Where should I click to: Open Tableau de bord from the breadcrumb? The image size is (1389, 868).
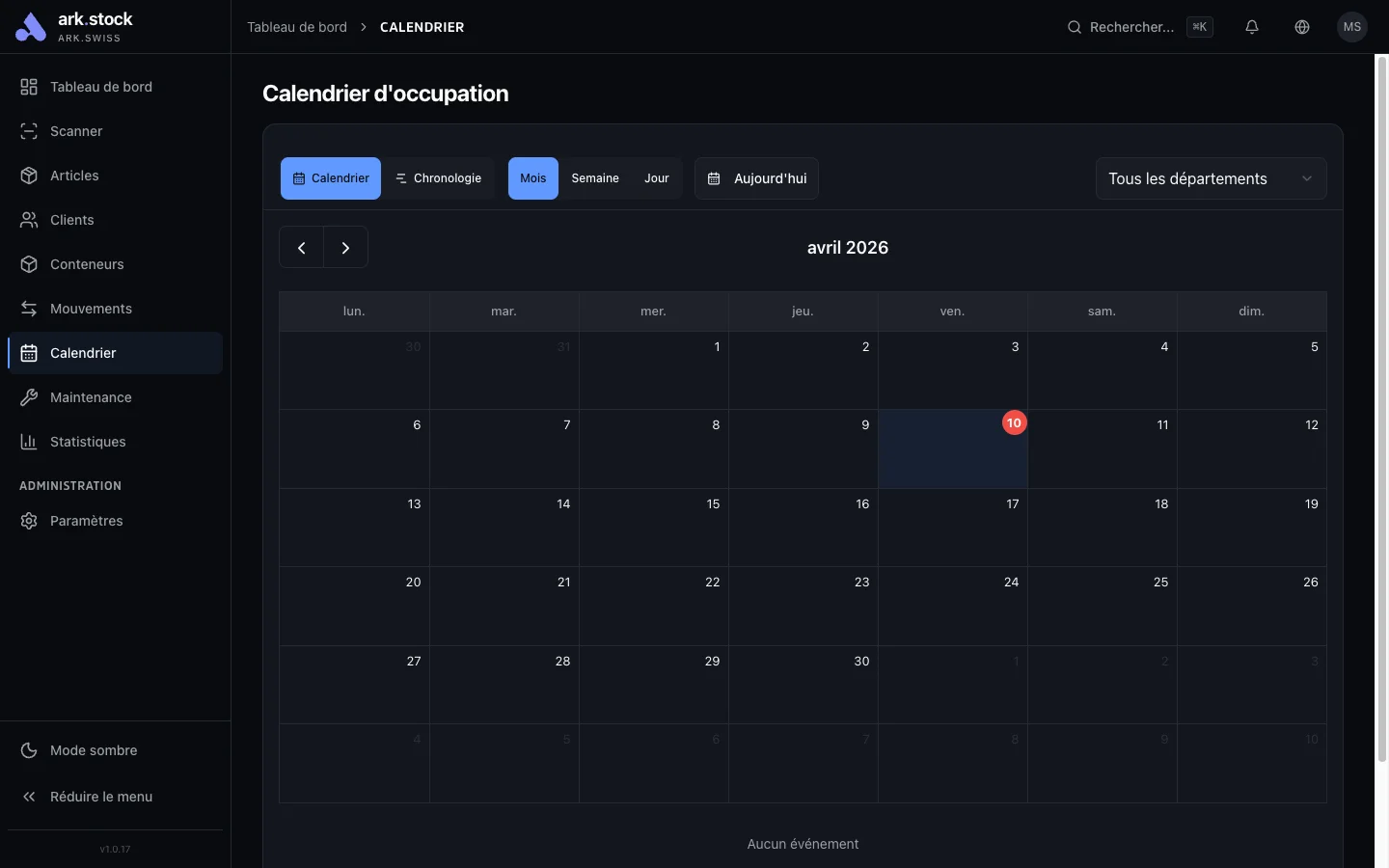tap(296, 27)
